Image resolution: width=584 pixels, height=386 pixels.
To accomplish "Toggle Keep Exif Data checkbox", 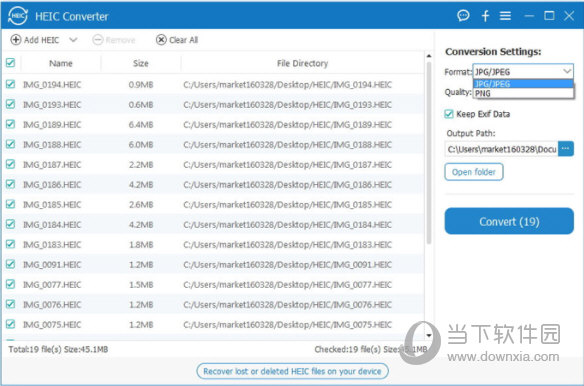I will coord(449,114).
